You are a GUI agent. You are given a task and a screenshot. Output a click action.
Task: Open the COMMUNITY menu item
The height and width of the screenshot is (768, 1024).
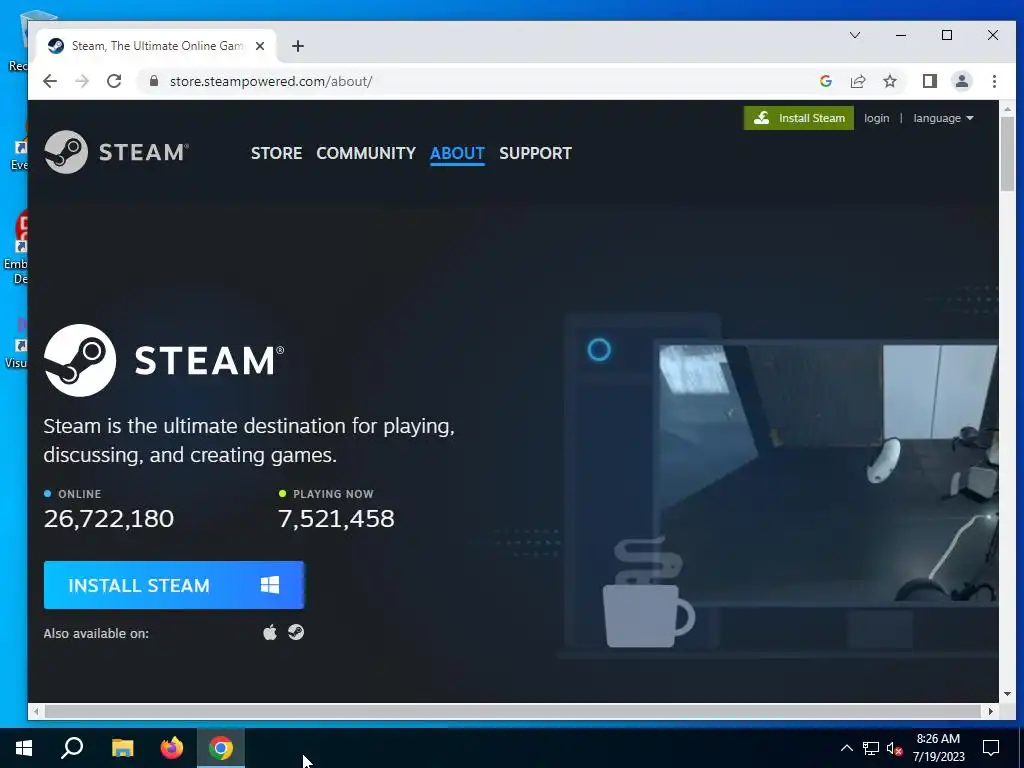366,153
